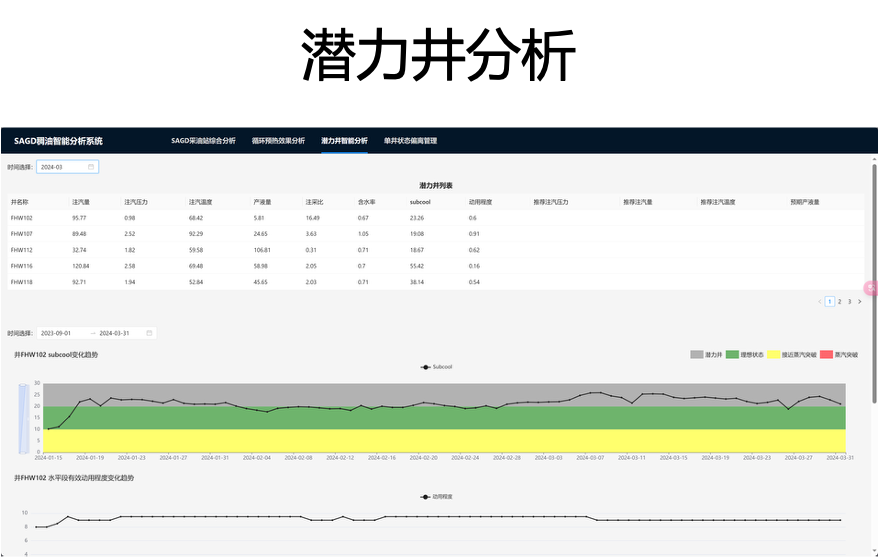880x559 pixels.
Task: Click red 蒸汽突破 legend swatch
Action: tap(826, 355)
